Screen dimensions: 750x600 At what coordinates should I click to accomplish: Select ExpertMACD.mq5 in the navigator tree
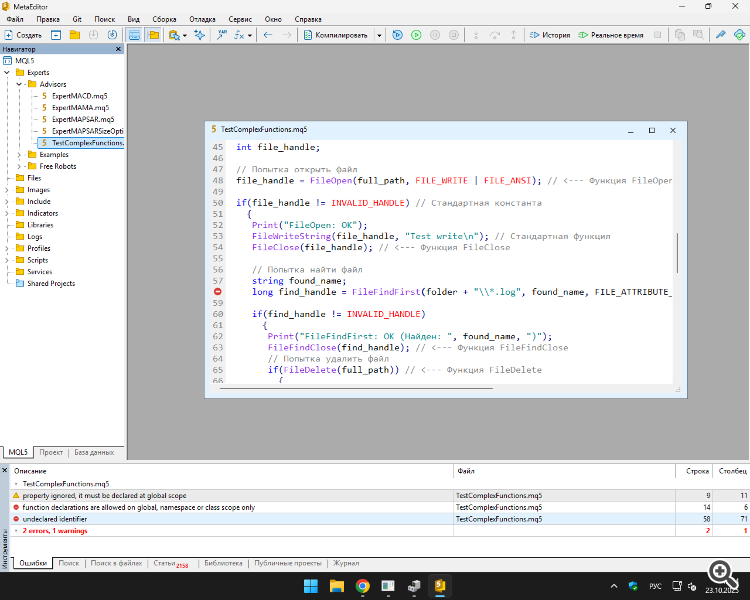pos(79,96)
